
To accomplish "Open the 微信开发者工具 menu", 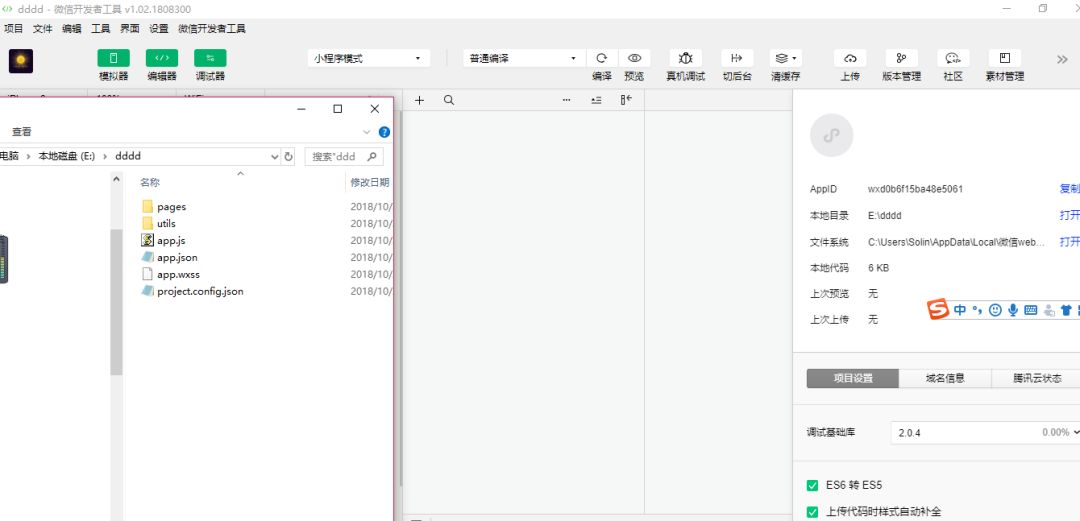I will pyautogui.click(x=212, y=28).
